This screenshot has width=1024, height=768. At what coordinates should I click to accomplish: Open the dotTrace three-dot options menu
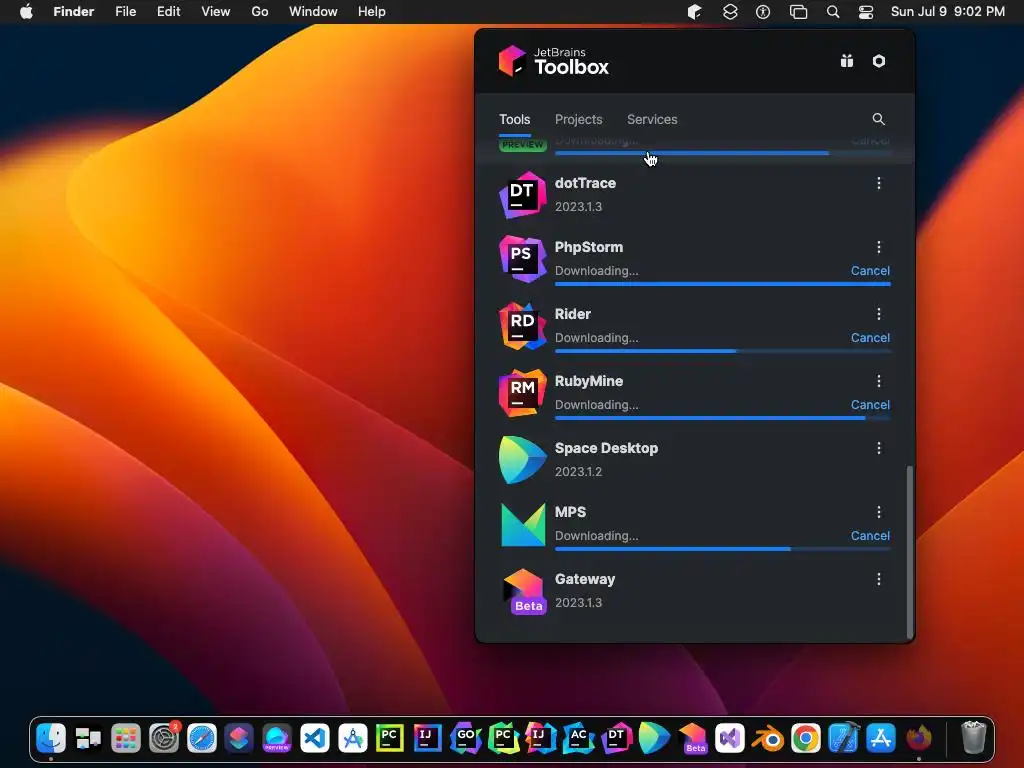[x=879, y=183]
